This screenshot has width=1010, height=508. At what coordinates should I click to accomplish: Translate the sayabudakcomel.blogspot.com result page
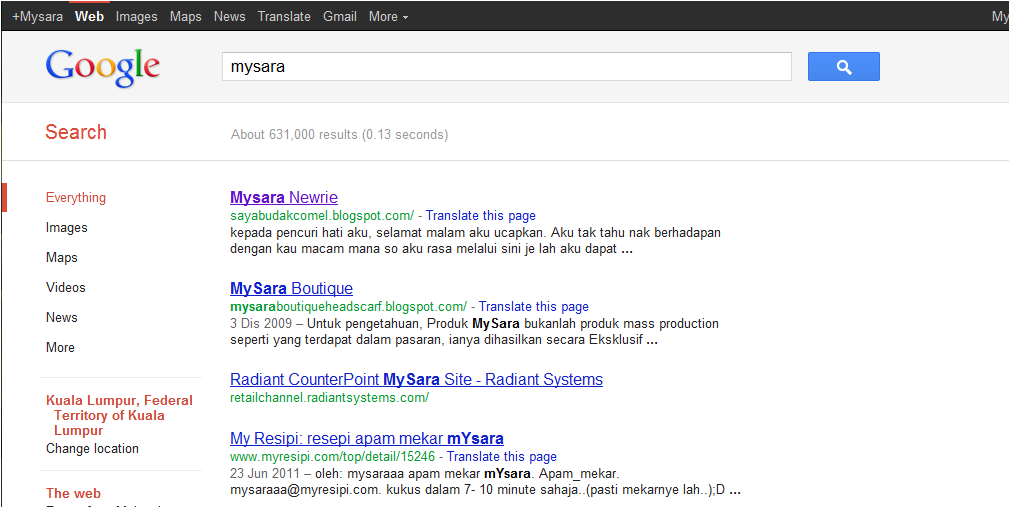click(x=481, y=216)
